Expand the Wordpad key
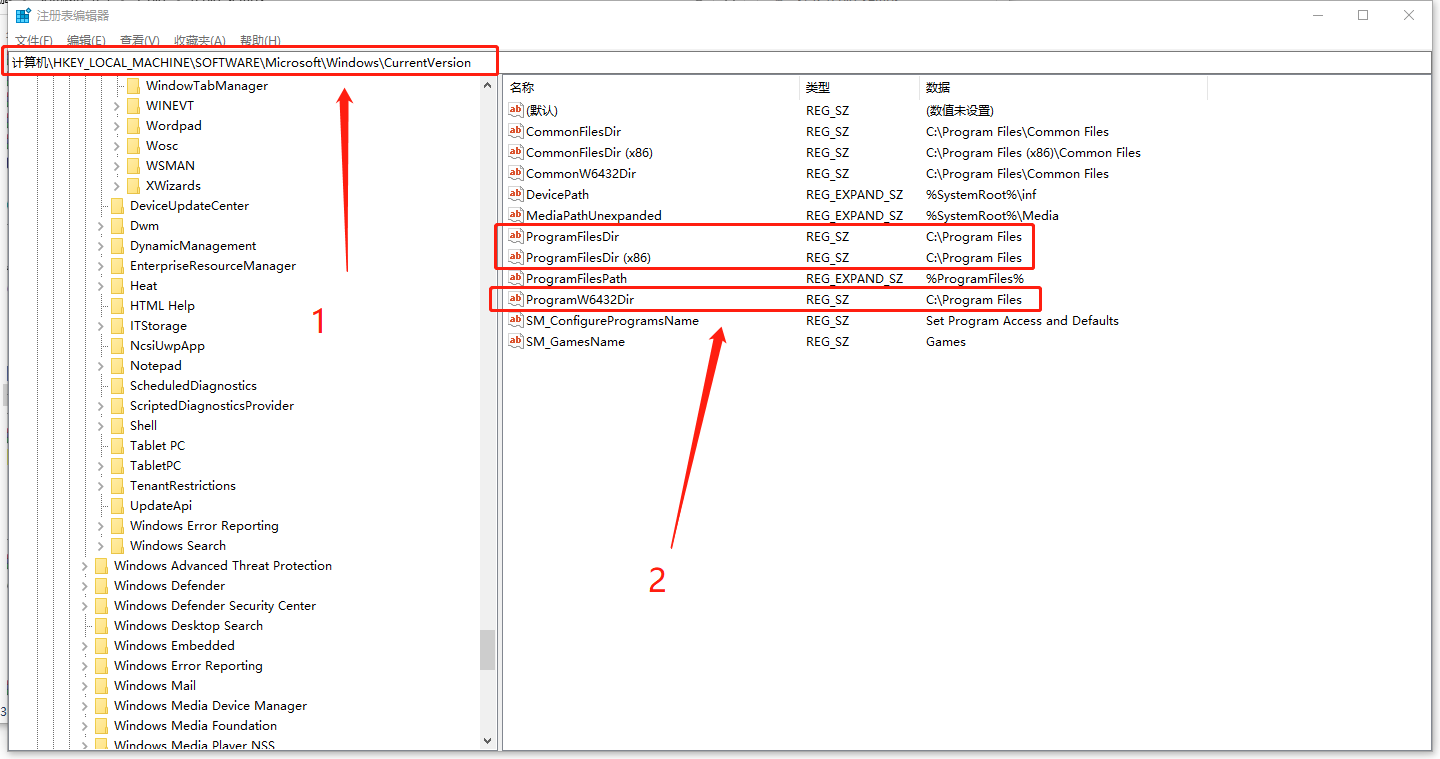 [117, 126]
